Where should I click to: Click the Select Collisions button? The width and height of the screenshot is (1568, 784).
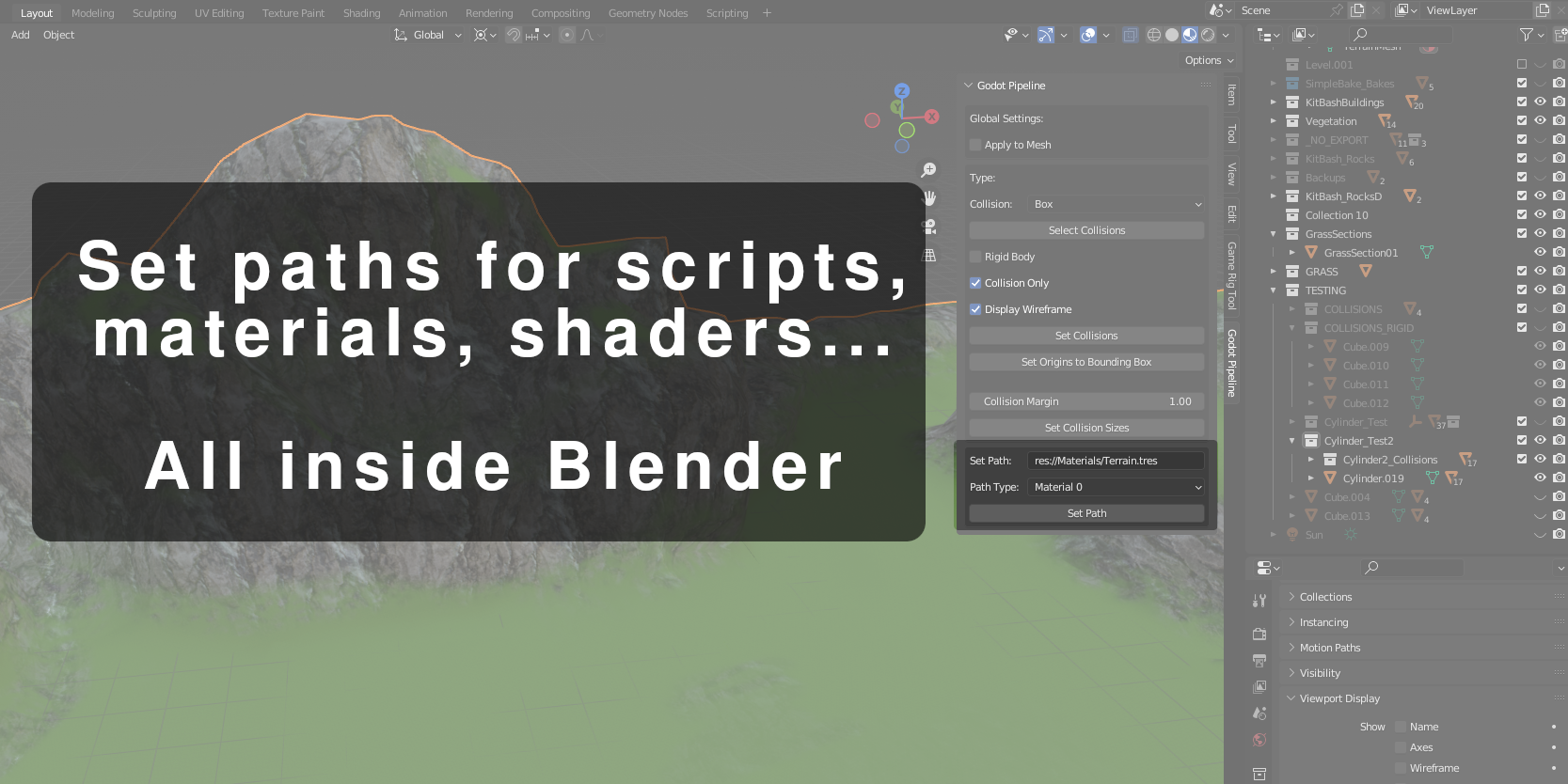coord(1086,230)
